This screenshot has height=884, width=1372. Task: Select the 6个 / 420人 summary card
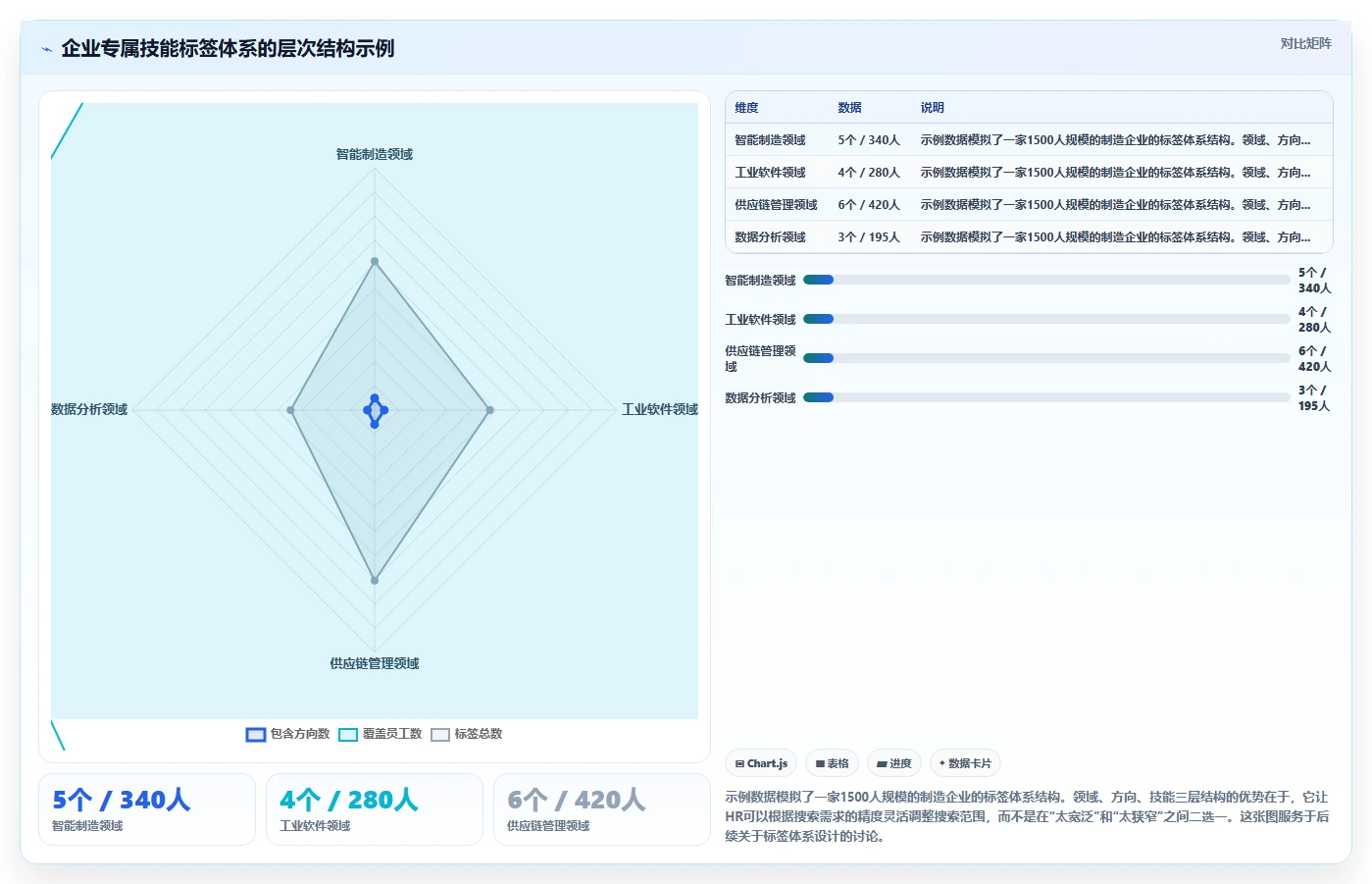pos(602,809)
